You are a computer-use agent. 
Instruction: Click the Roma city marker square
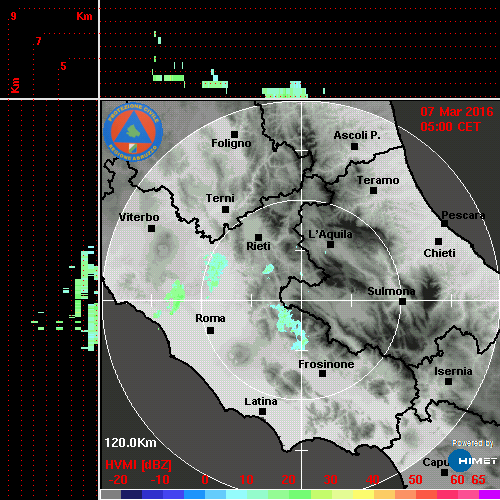coord(210,330)
